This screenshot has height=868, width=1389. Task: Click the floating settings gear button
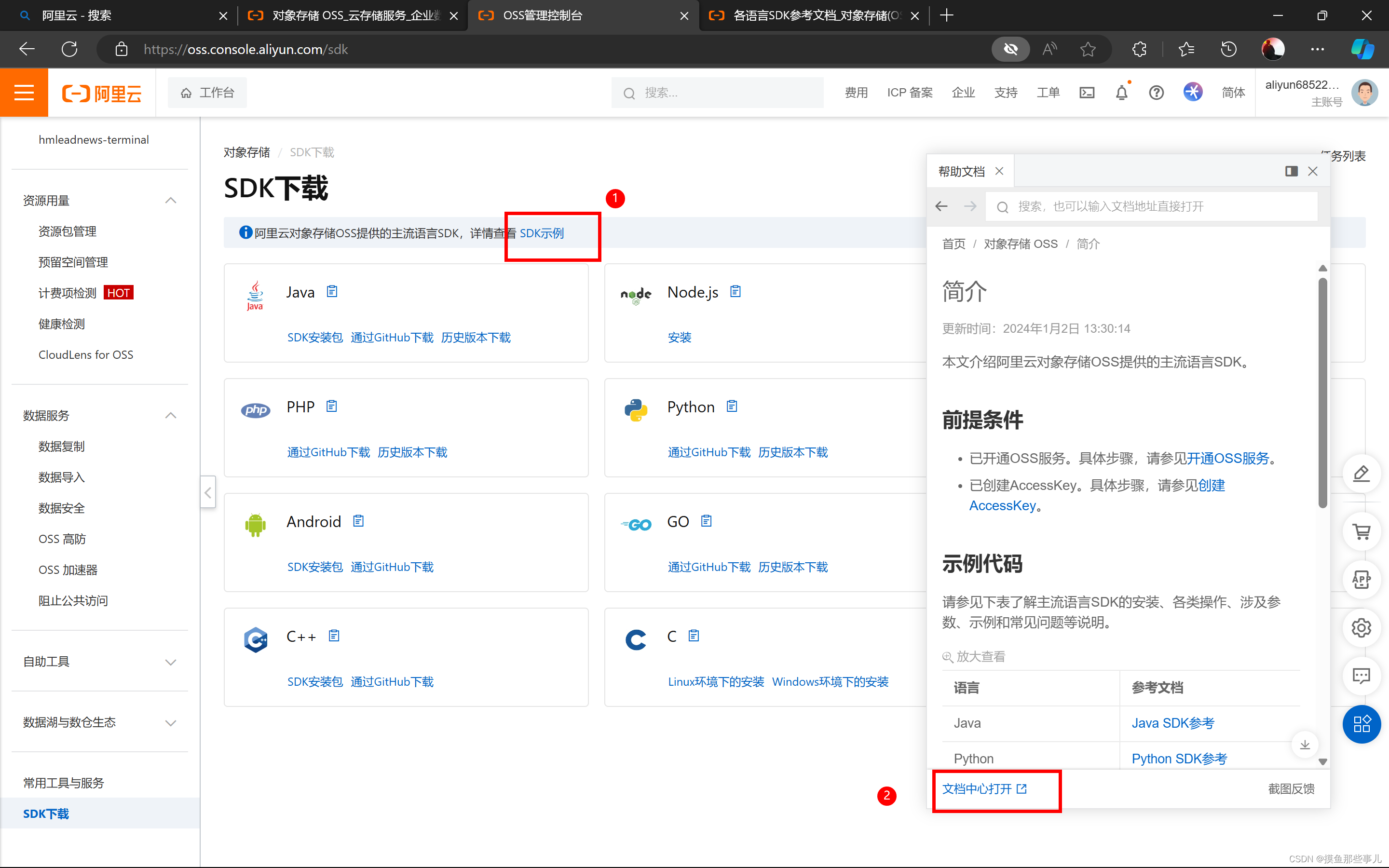(1362, 628)
